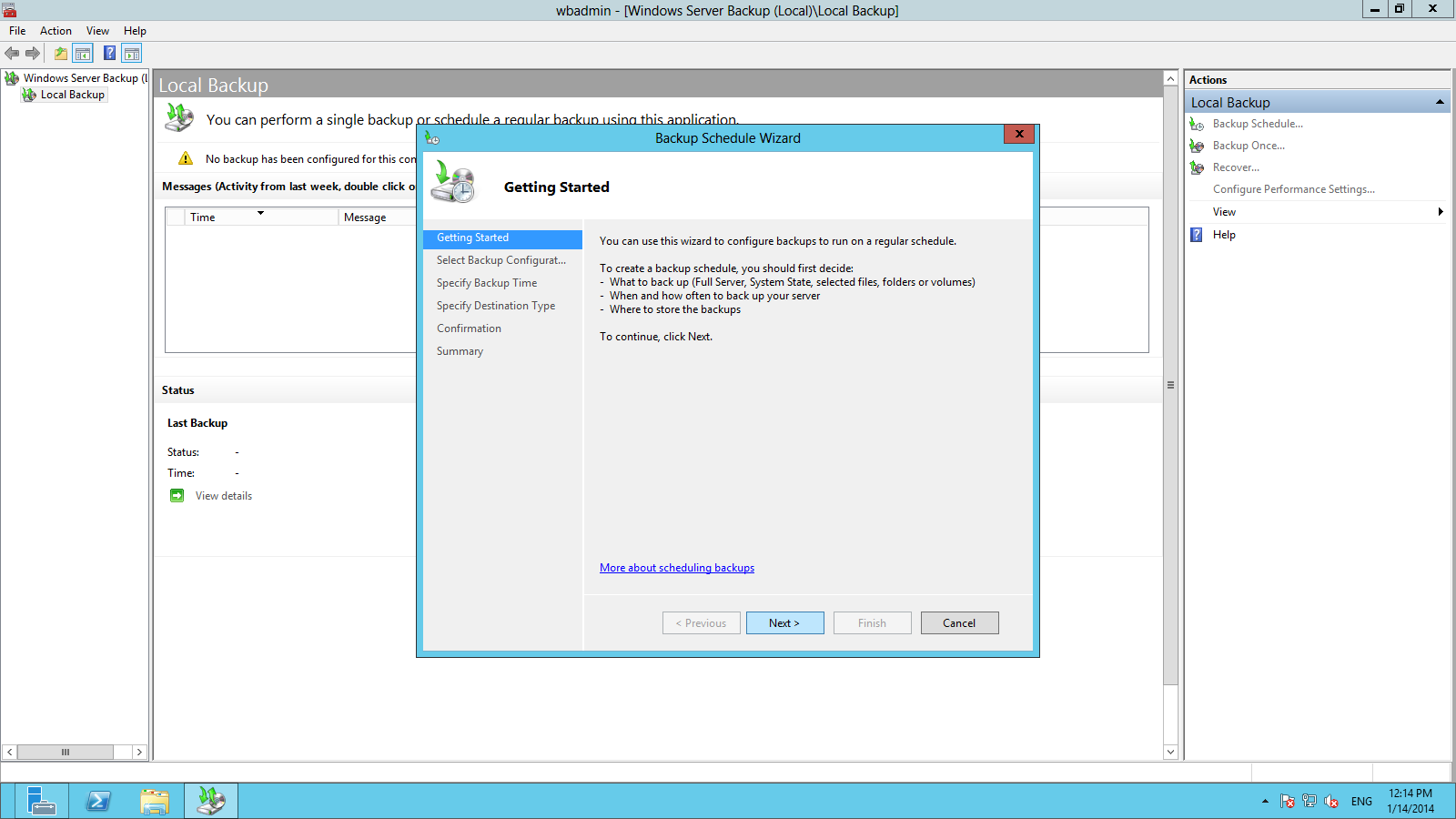Click the Local Backup tree node icon
This screenshot has width=1456, height=819.
[29, 95]
